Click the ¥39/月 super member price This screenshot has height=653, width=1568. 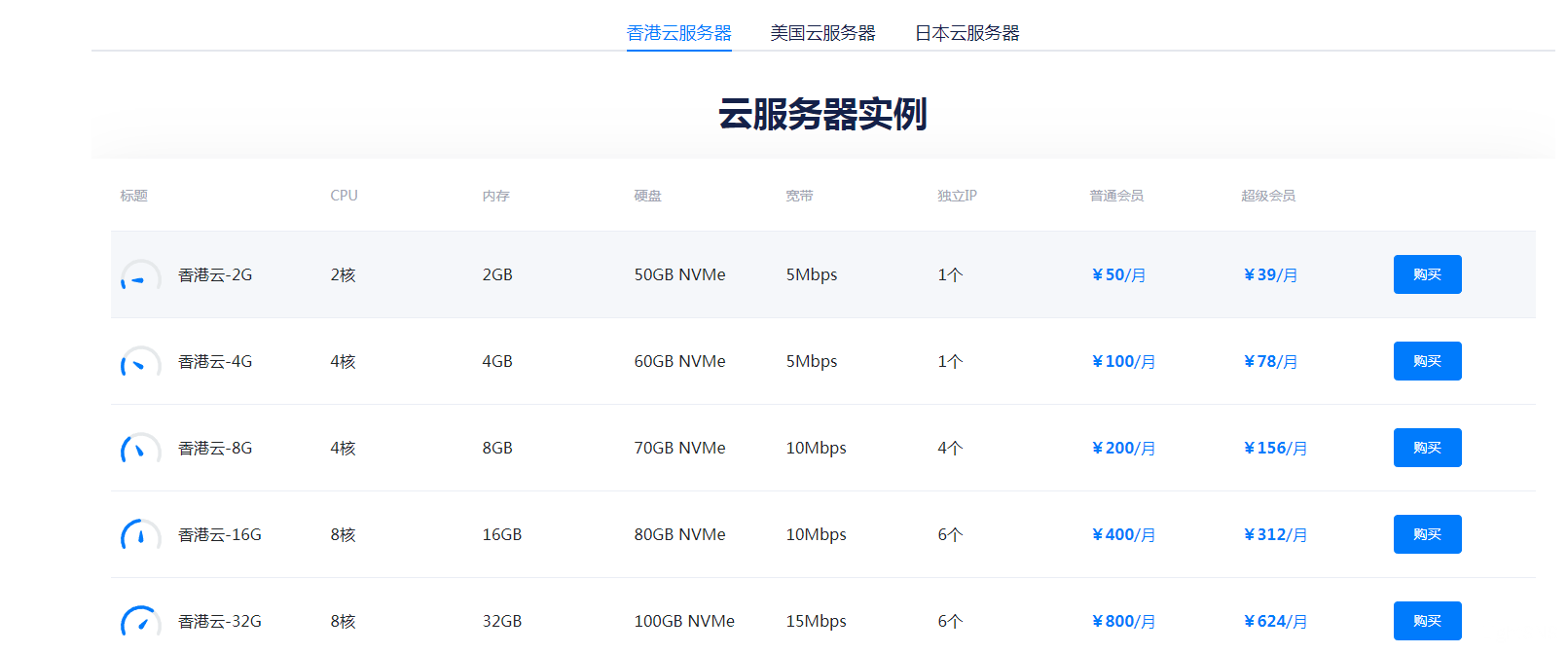tap(1270, 275)
